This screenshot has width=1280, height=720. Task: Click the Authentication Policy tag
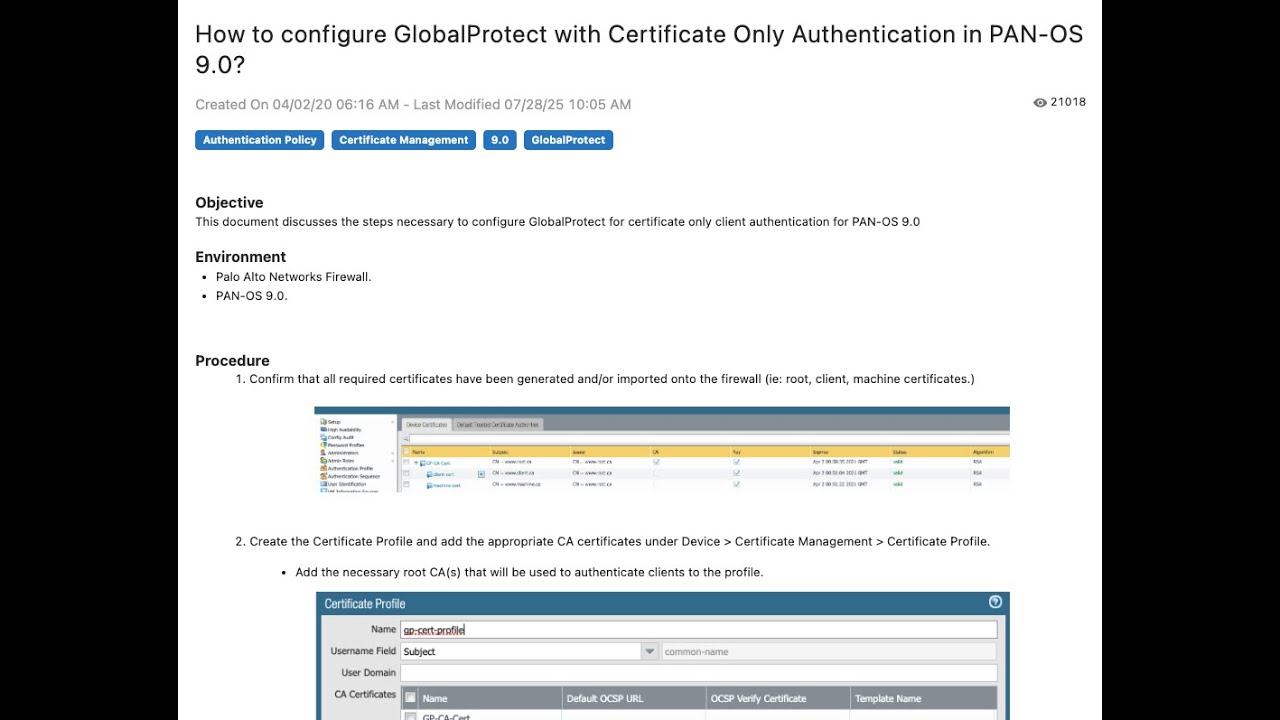click(x=260, y=140)
